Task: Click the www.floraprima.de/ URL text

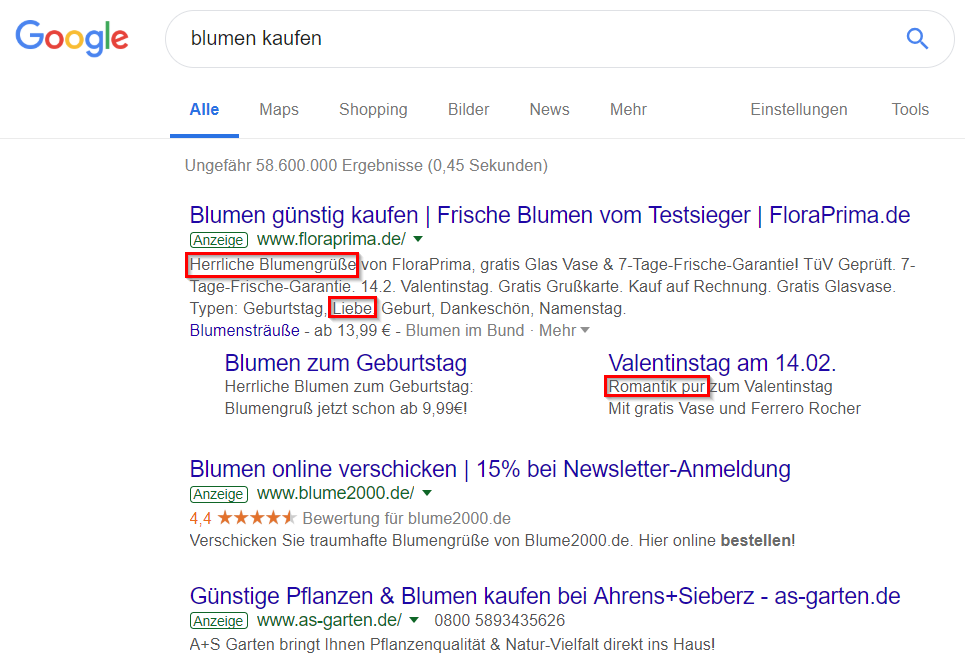Action: [x=331, y=239]
